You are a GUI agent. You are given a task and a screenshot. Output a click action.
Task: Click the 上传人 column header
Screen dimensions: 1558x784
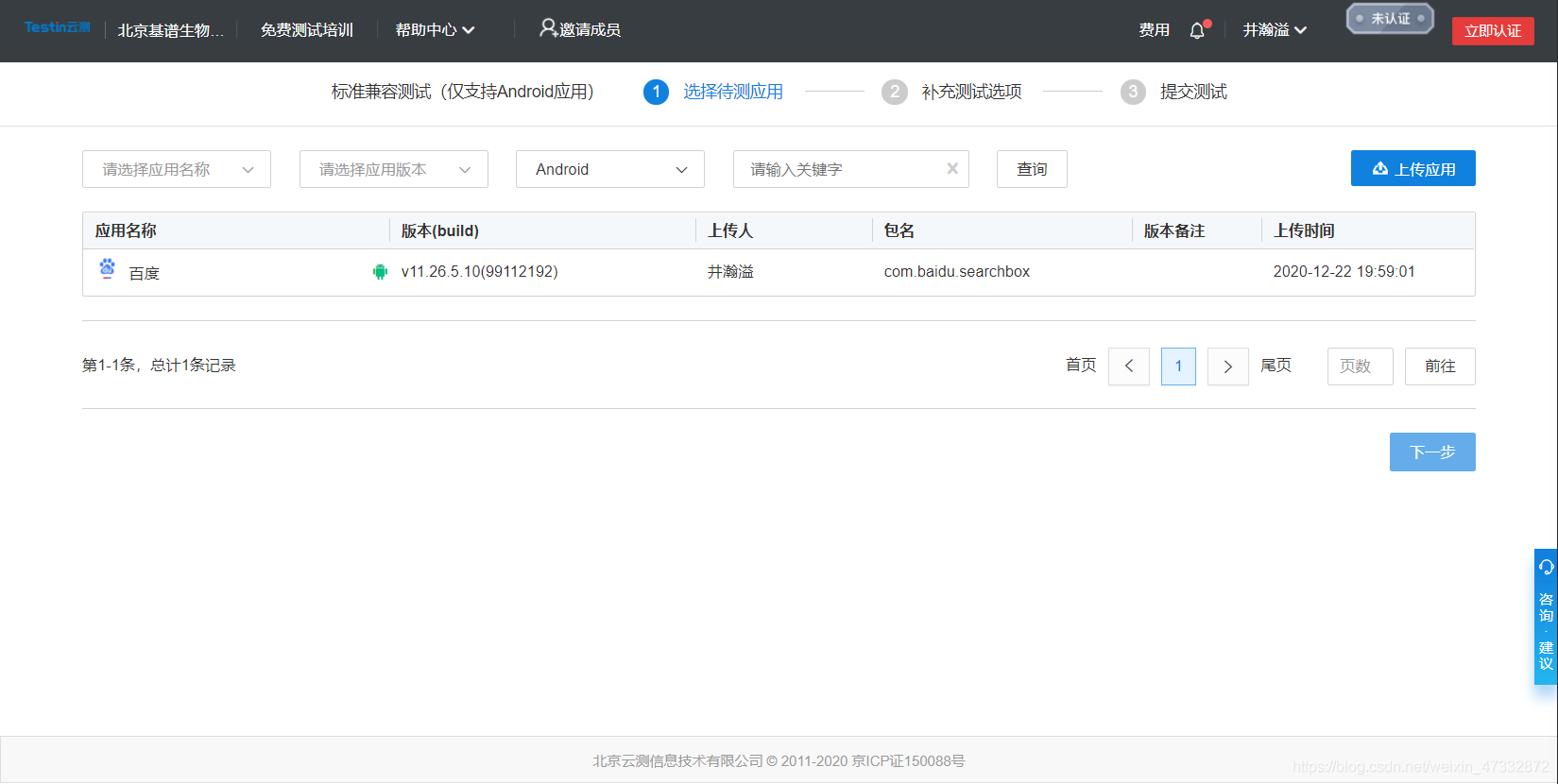click(x=730, y=230)
